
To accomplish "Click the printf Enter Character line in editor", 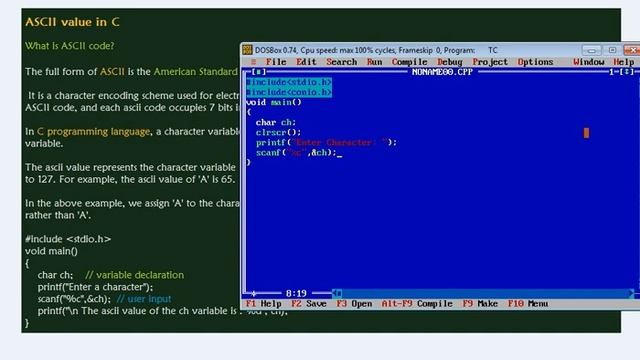I will [x=326, y=142].
